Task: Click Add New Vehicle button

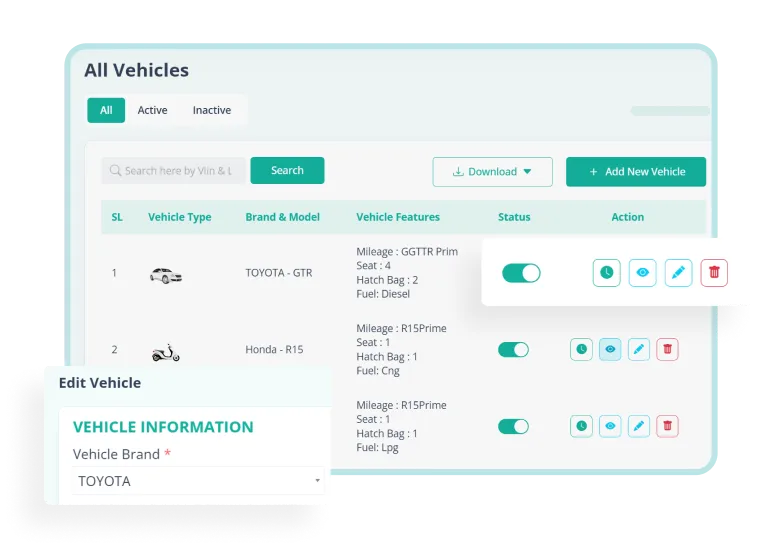Action: pyautogui.click(x=636, y=172)
